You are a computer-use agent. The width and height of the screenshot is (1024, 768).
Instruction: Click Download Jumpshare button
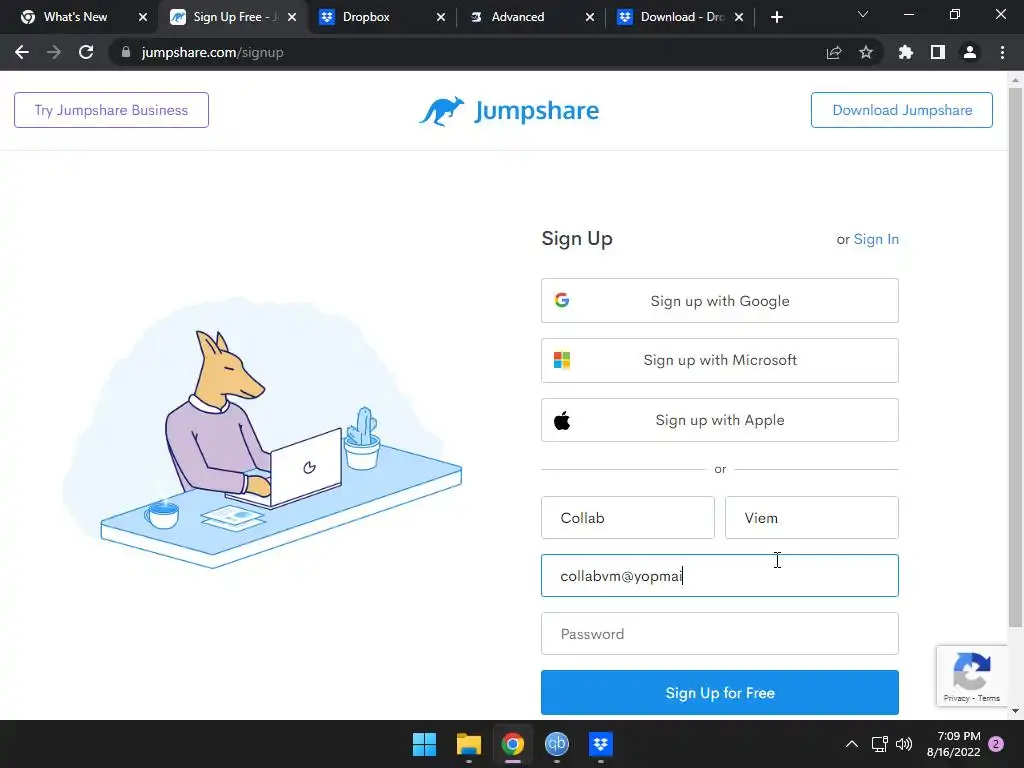pos(902,110)
